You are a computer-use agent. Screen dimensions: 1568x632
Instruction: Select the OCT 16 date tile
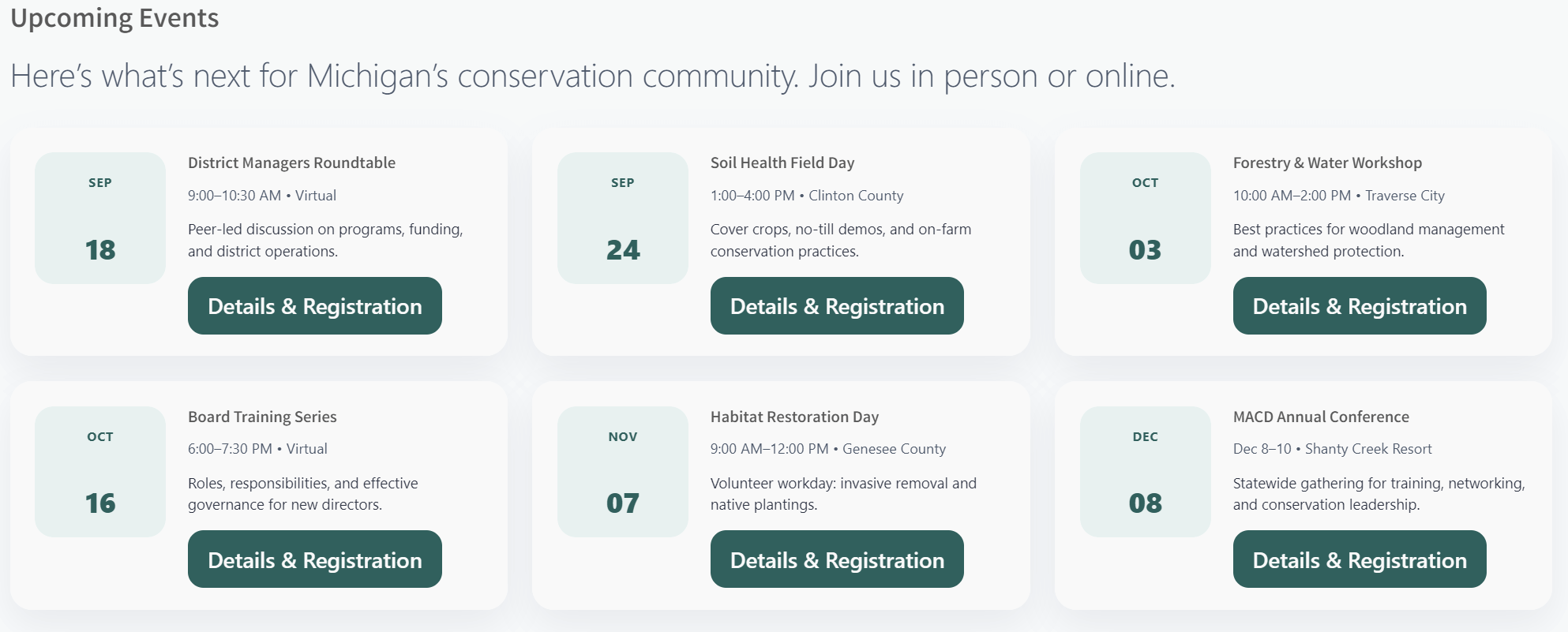coord(100,472)
